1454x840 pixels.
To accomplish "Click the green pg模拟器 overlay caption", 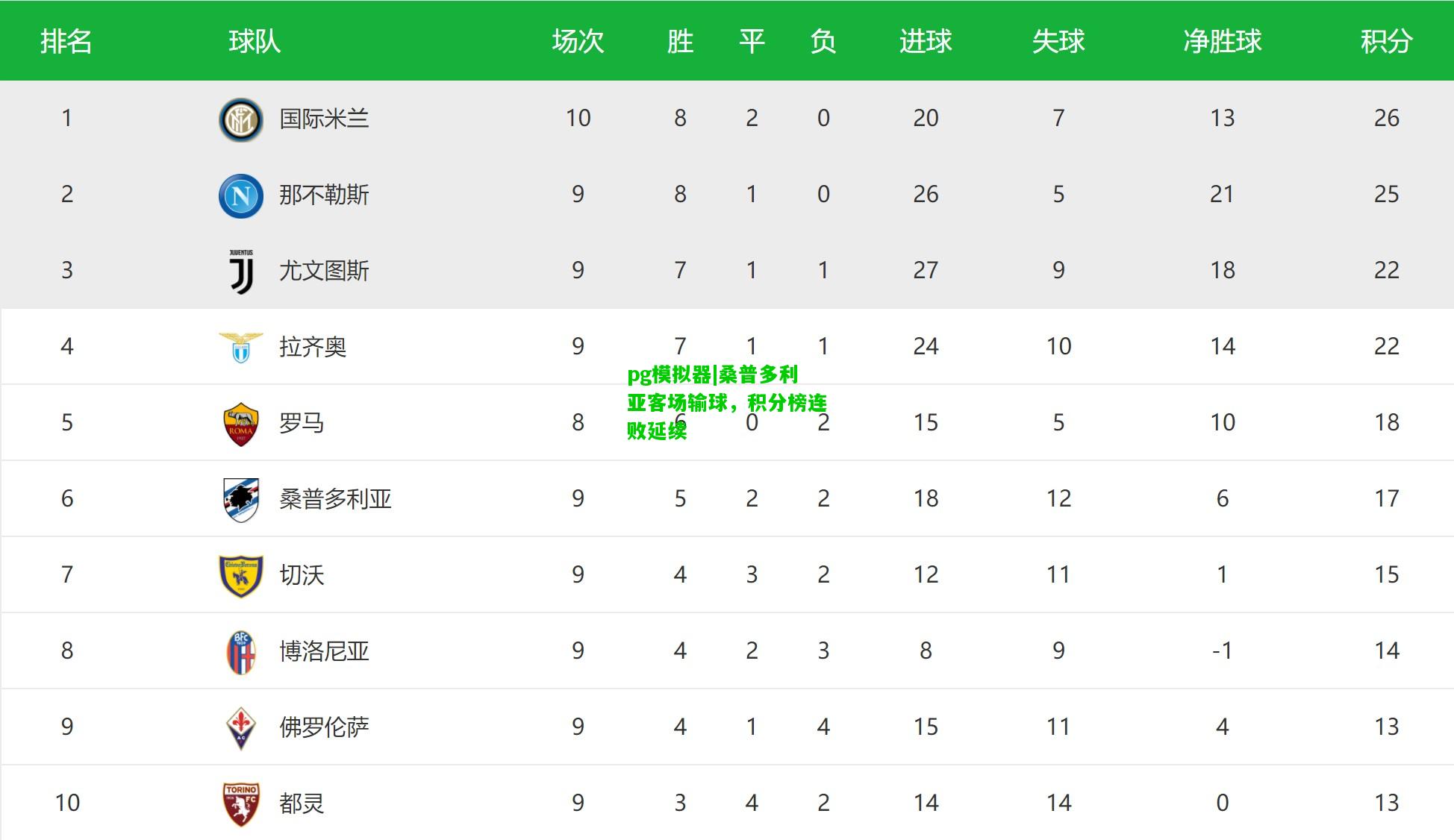I will click(x=726, y=402).
